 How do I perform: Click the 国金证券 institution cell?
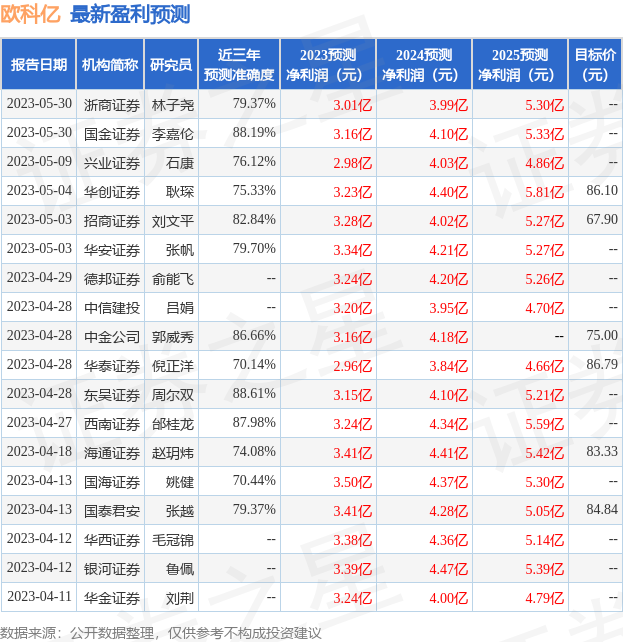coord(112,134)
